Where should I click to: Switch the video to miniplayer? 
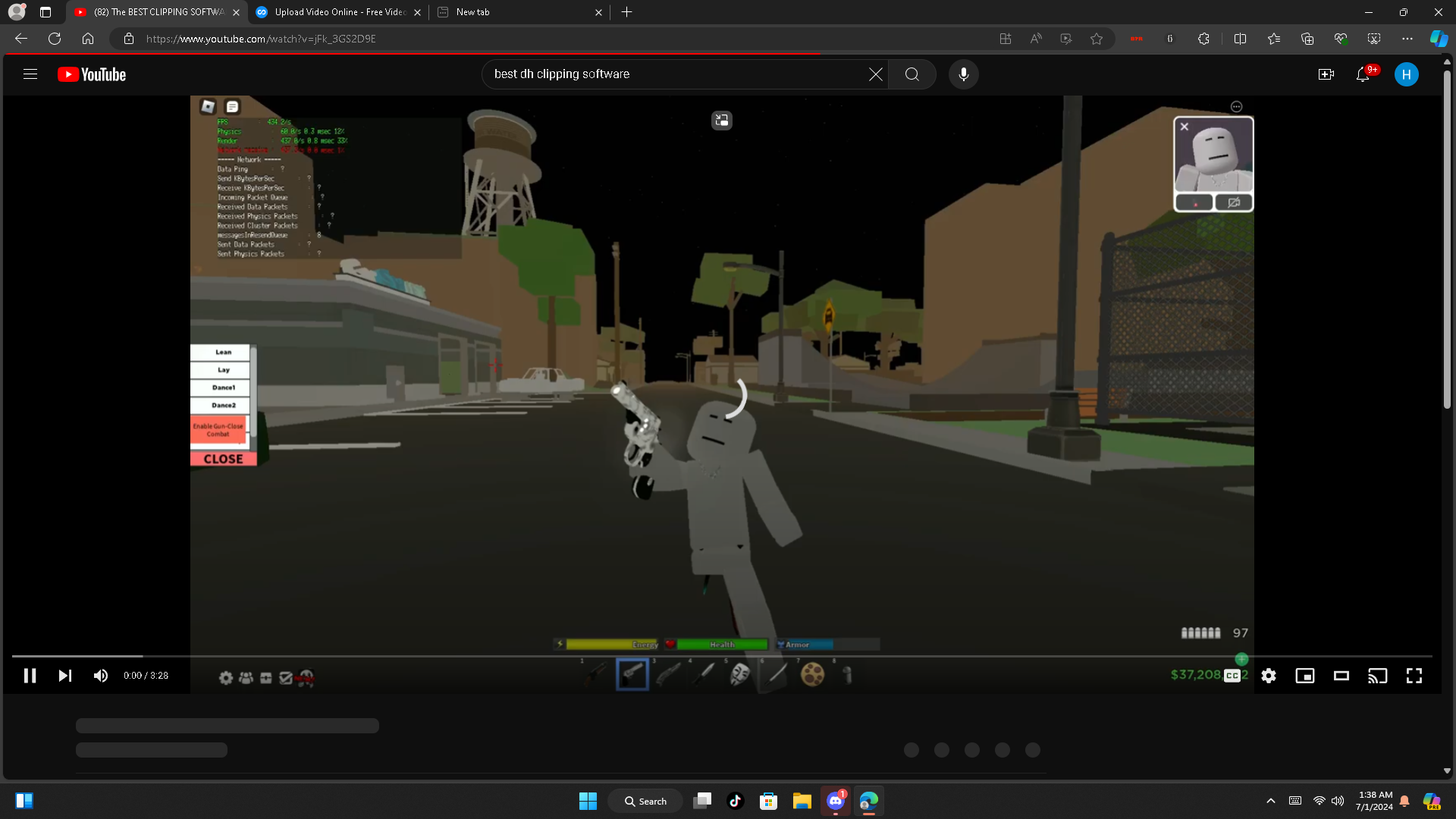click(x=1305, y=676)
